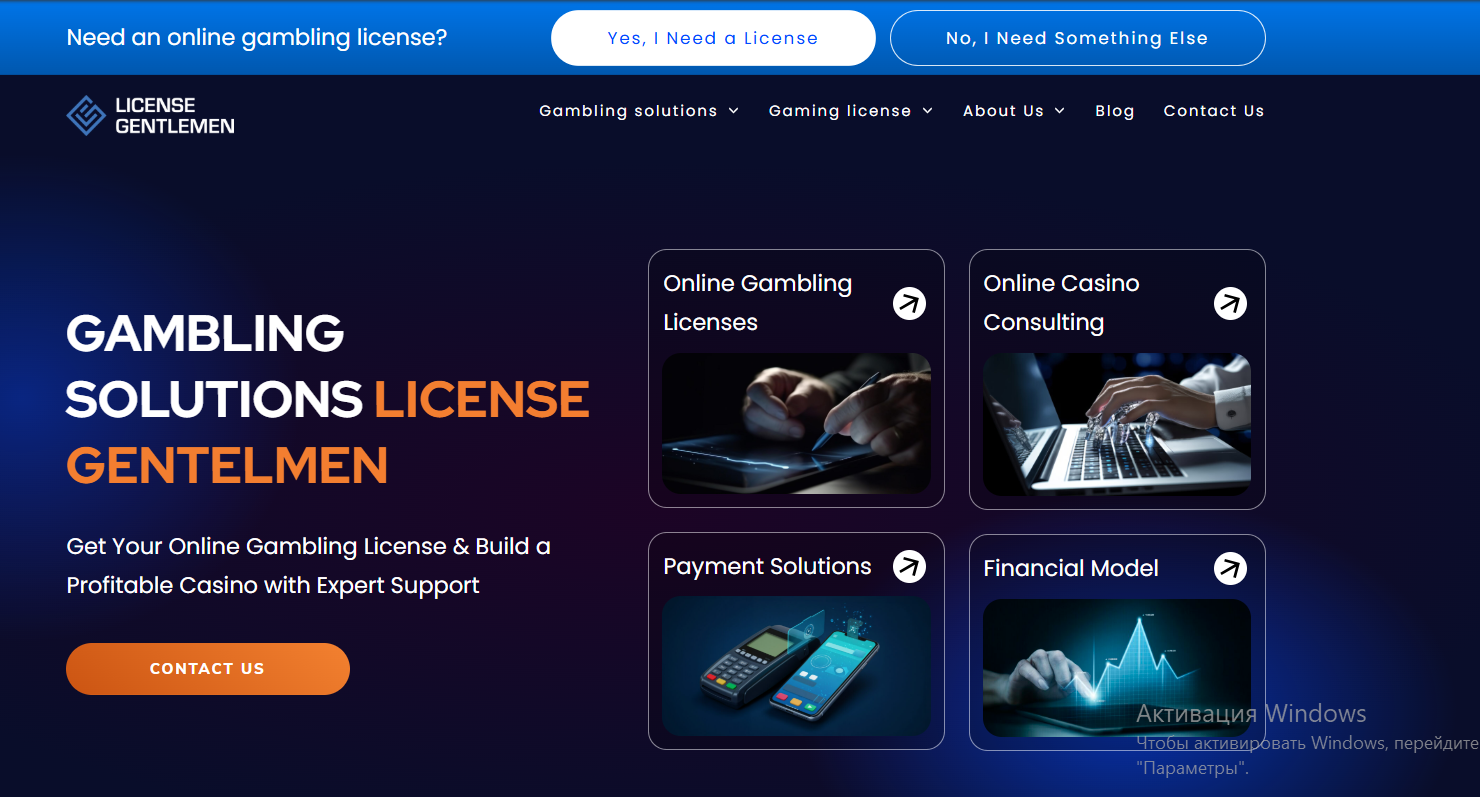Screen dimensions: 1480x797
Task: Click the "Yes, I Need a License" button
Action: (x=713, y=38)
